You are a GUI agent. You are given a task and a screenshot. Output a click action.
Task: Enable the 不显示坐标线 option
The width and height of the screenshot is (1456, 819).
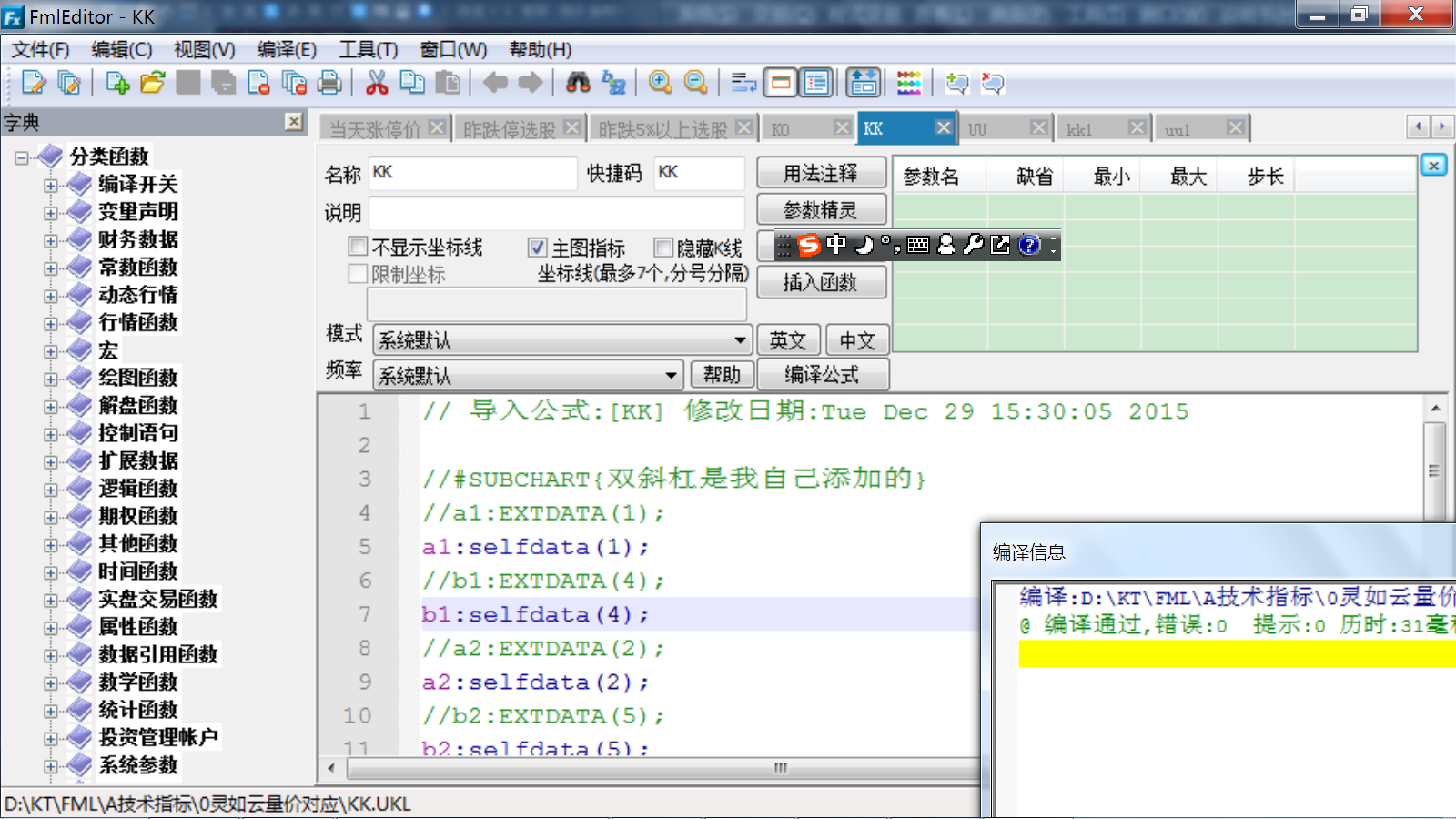[x=358, y=247]
